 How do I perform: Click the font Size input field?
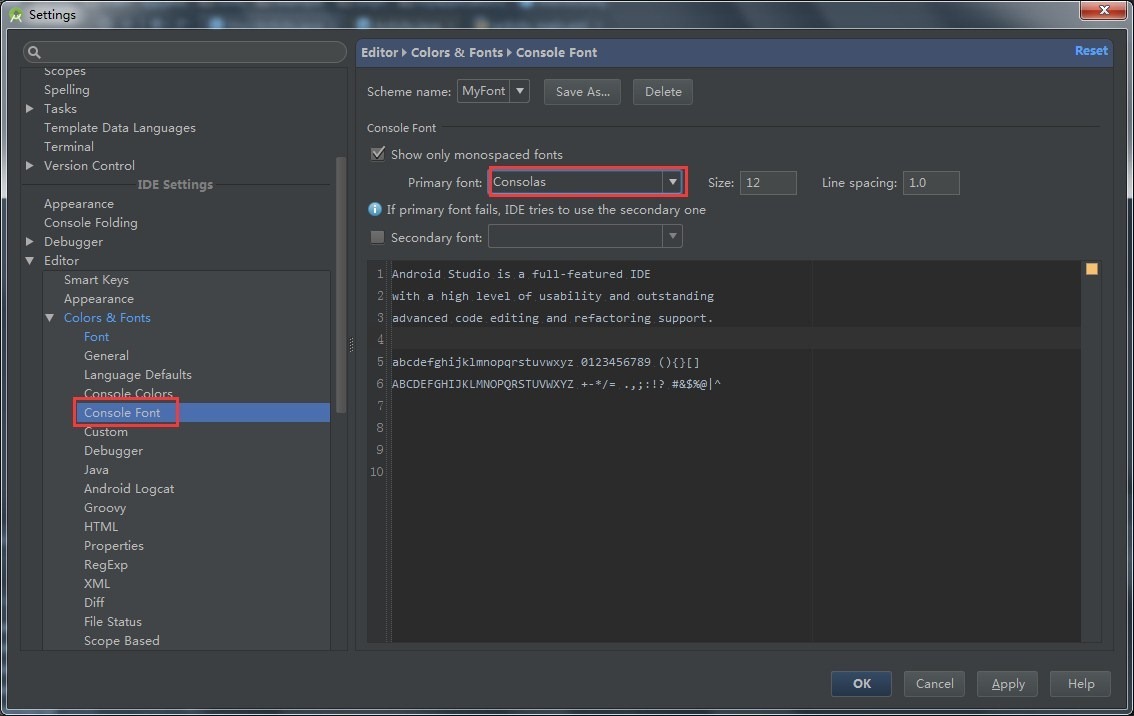[768, 183]
